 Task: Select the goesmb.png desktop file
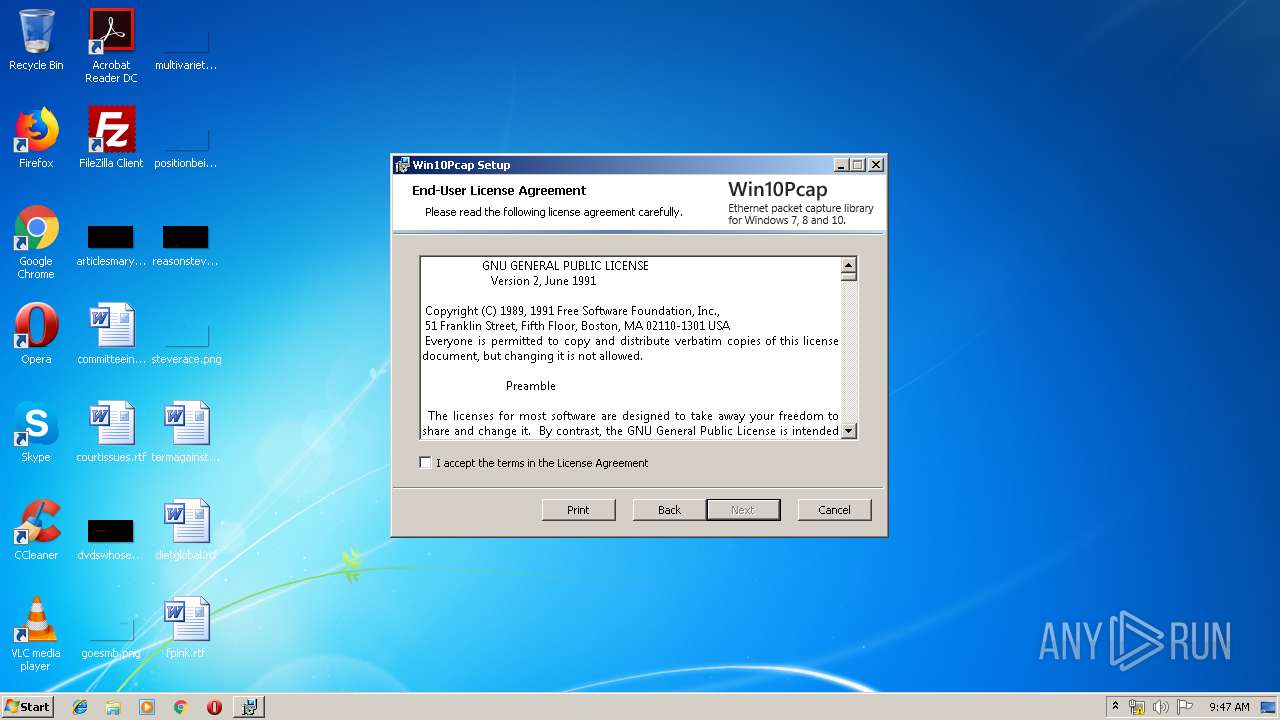pos(111,638)
